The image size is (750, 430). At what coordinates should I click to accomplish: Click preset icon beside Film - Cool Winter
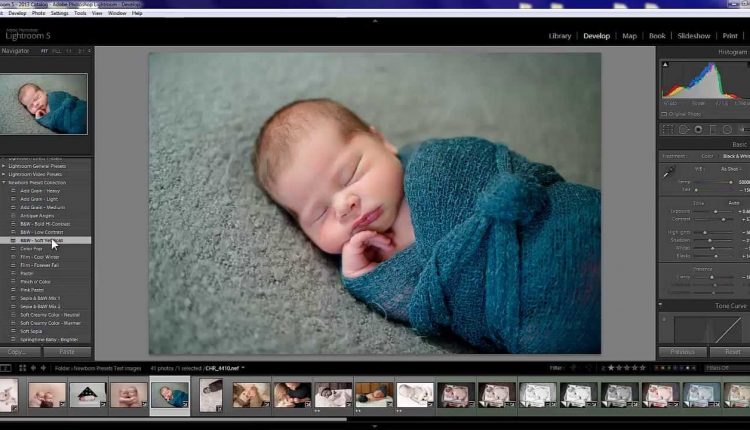click(13, 257)
